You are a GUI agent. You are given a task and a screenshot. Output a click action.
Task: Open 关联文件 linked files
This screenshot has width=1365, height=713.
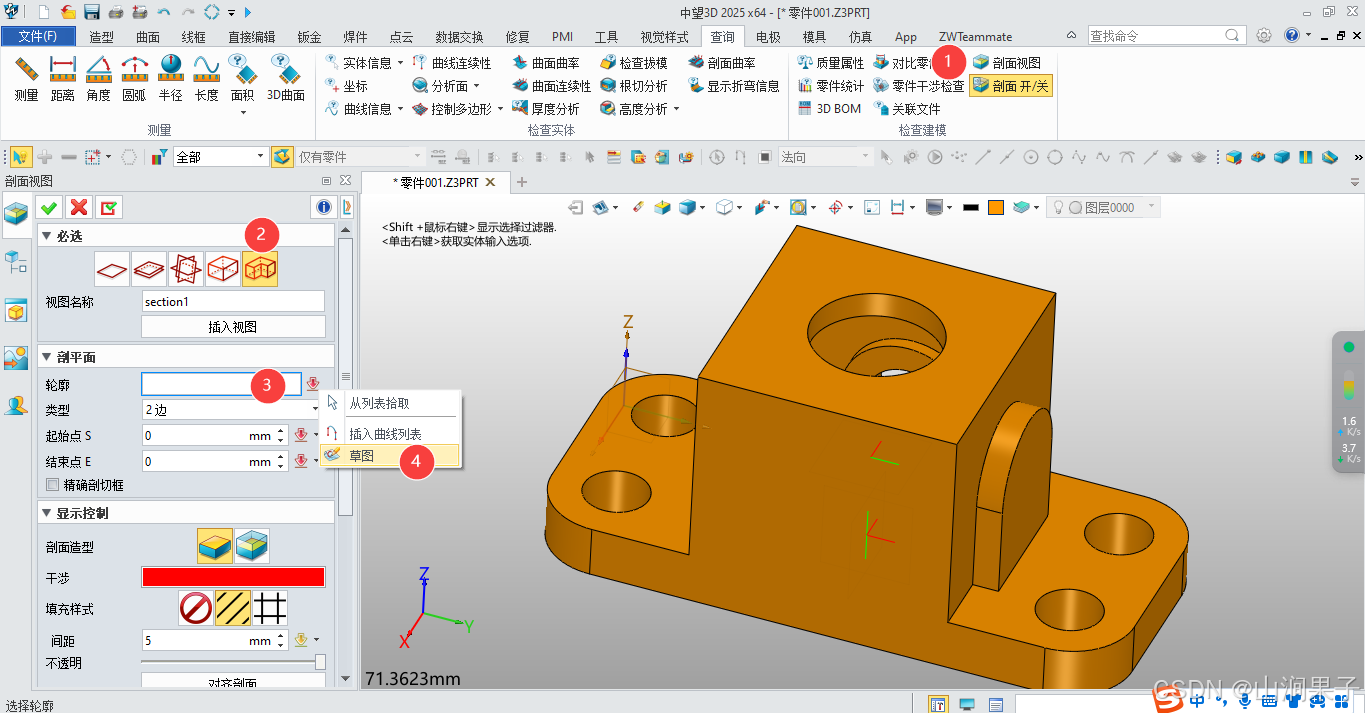(x=906, y=109)
